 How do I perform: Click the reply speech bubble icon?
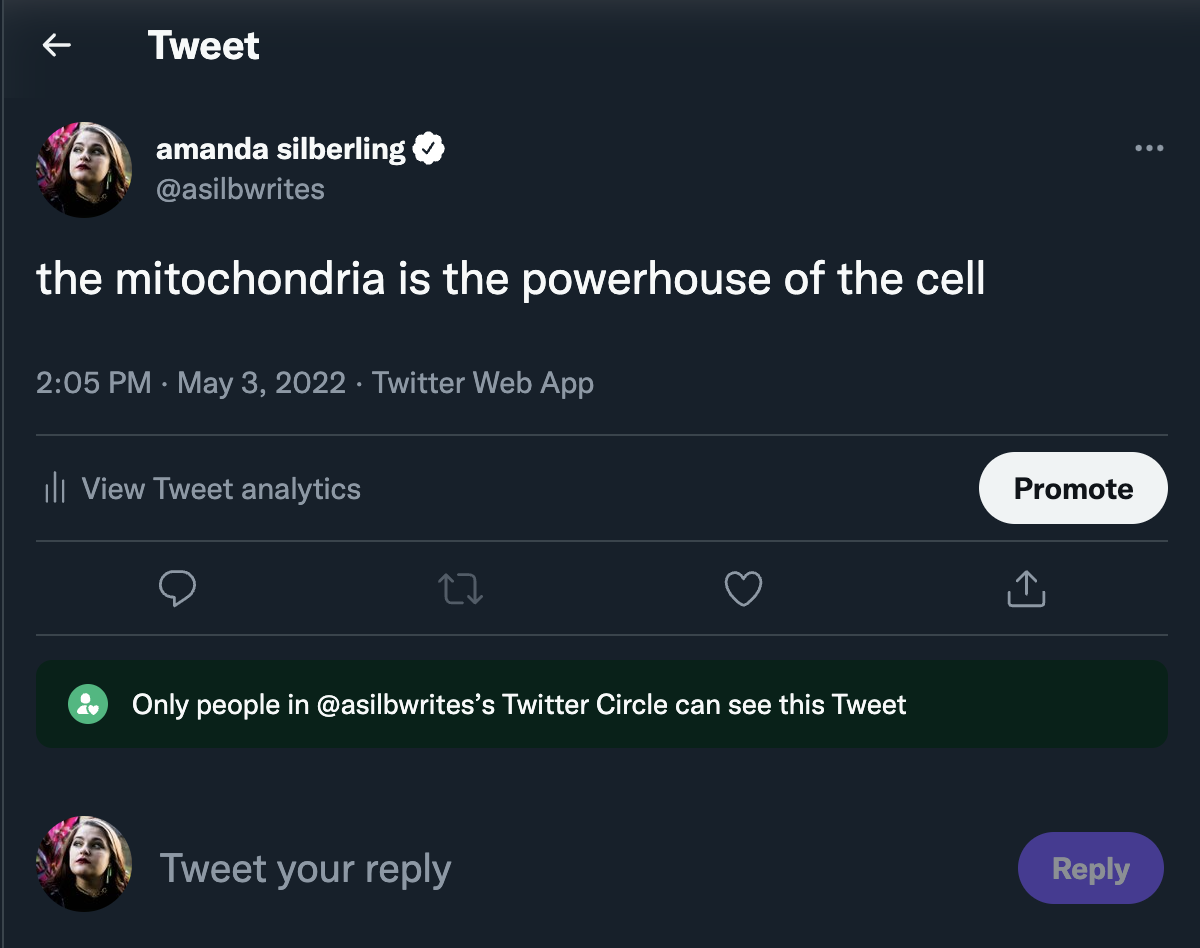(x=177, y=589)
